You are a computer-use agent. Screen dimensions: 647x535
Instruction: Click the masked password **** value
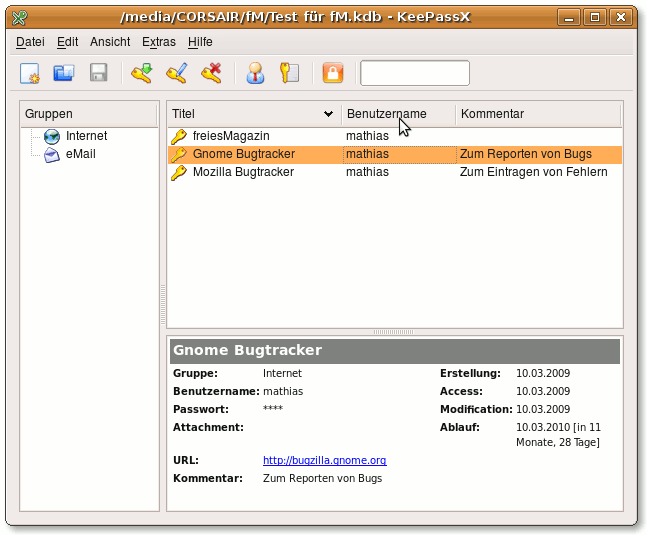coord(273,408)
